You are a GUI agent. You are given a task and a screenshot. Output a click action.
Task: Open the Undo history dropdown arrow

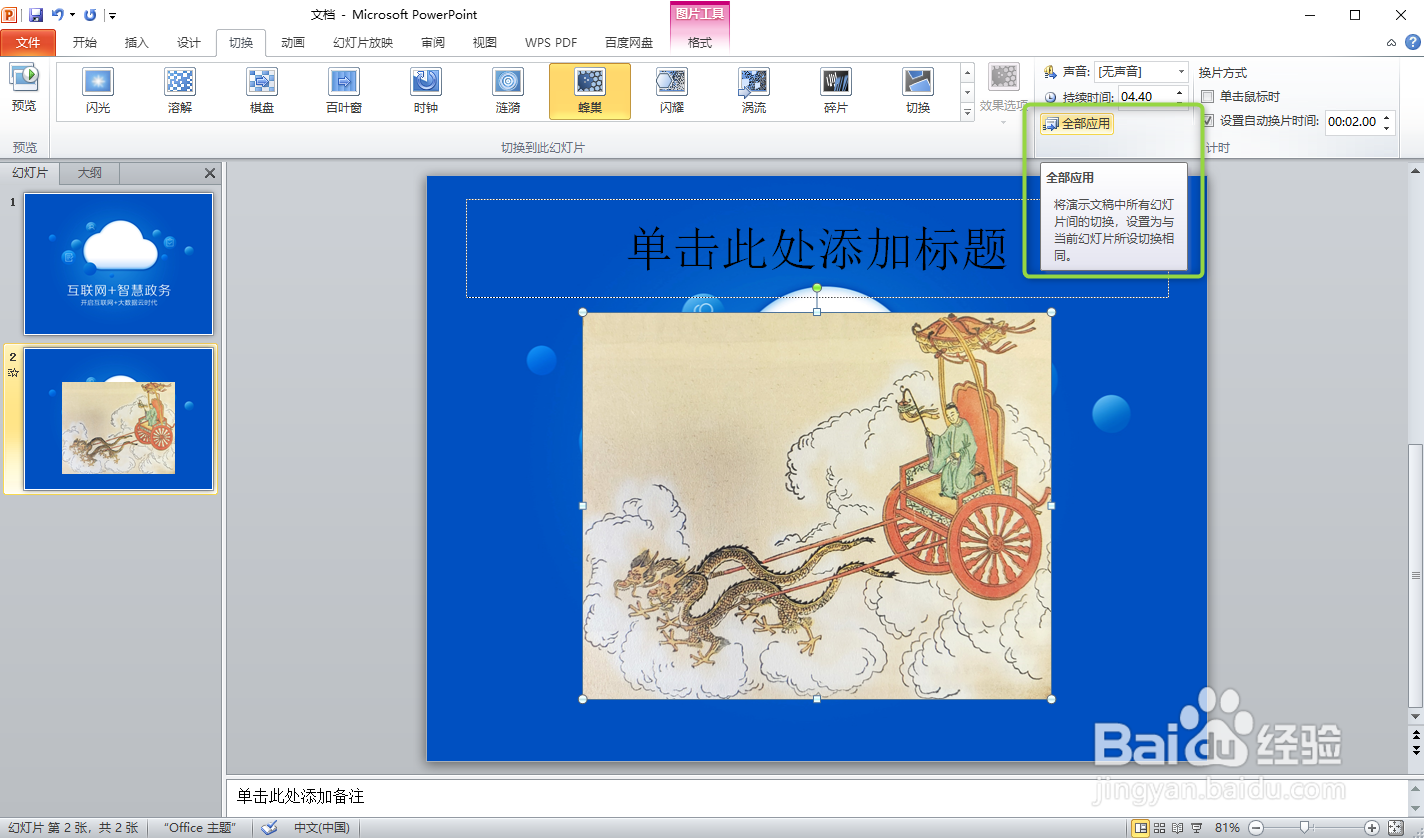click(x=72, y=15)
